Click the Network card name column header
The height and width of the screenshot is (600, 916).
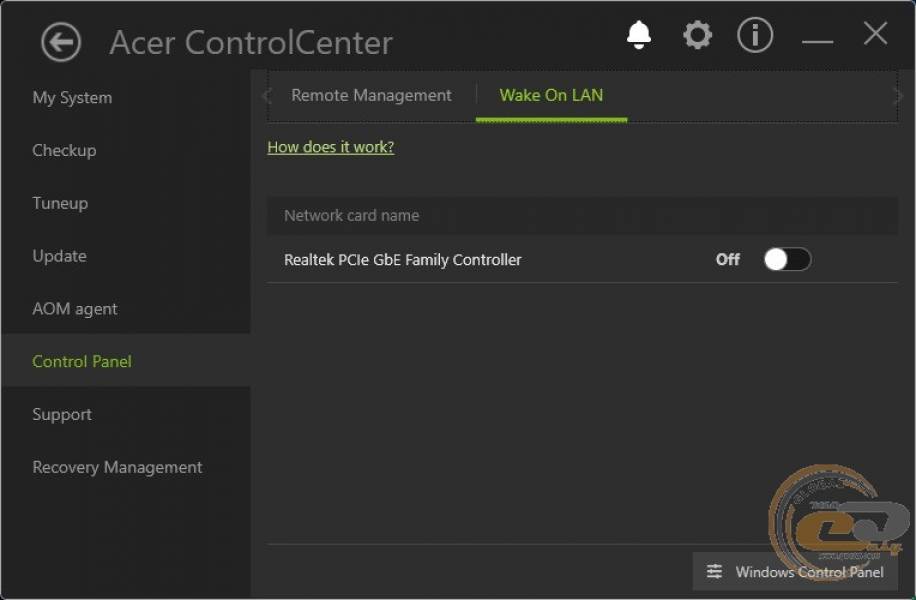(352, 216)
